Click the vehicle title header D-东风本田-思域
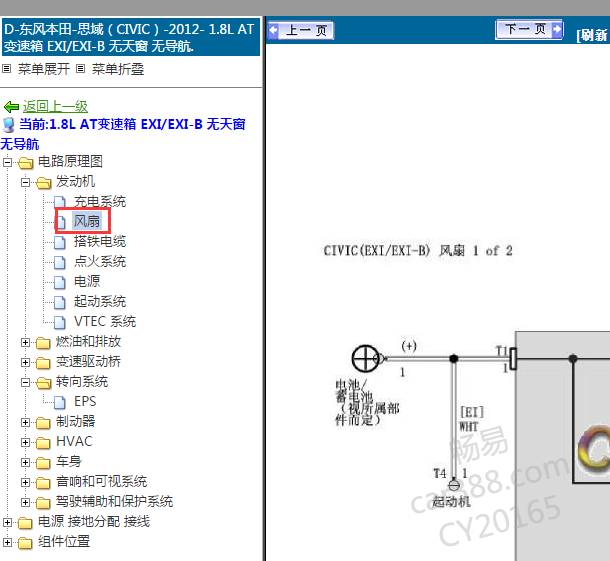The height and width of the screenshot is (561, 610). pos(131,38)
